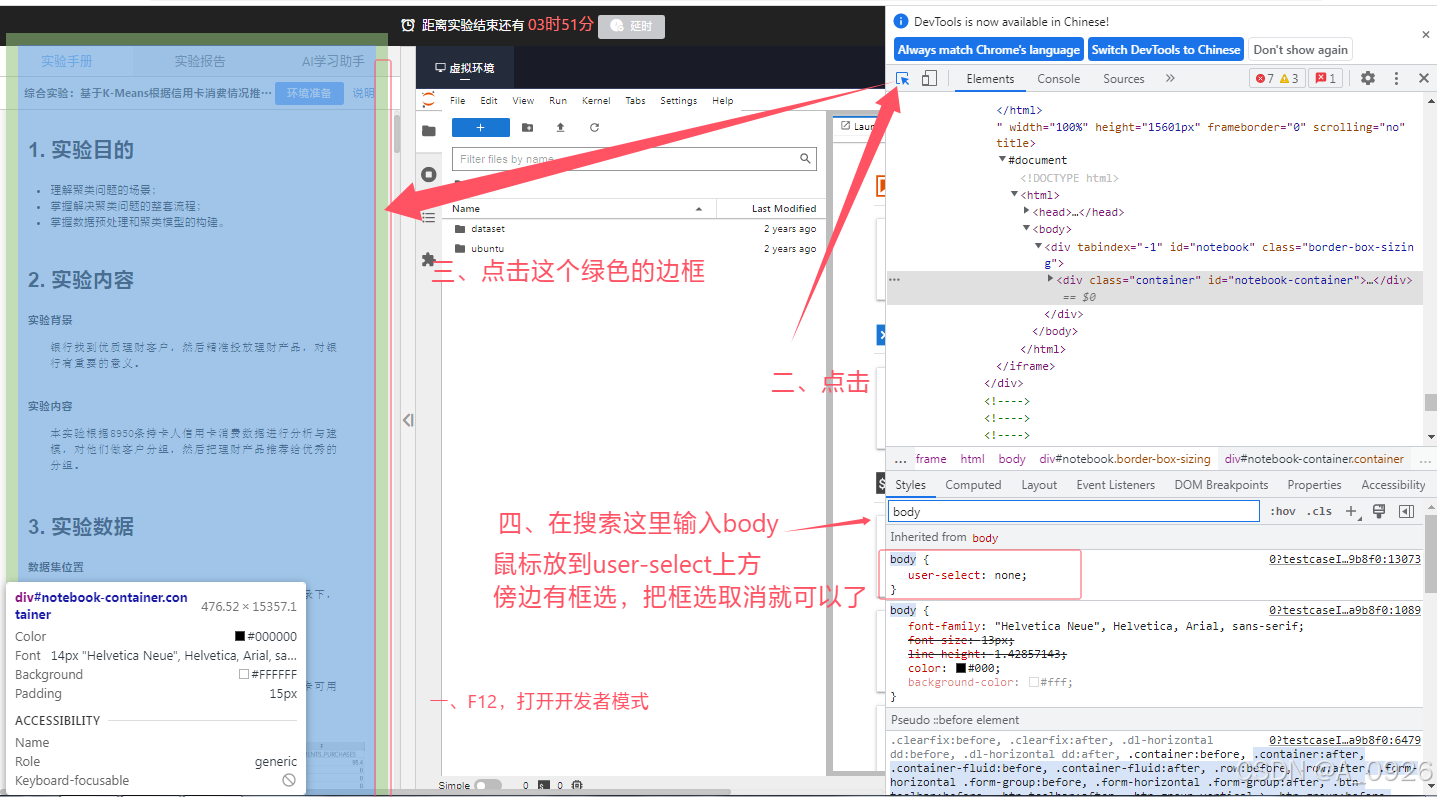
Task: Open the DevTools three-dot customize menu
Action: 1396,78
